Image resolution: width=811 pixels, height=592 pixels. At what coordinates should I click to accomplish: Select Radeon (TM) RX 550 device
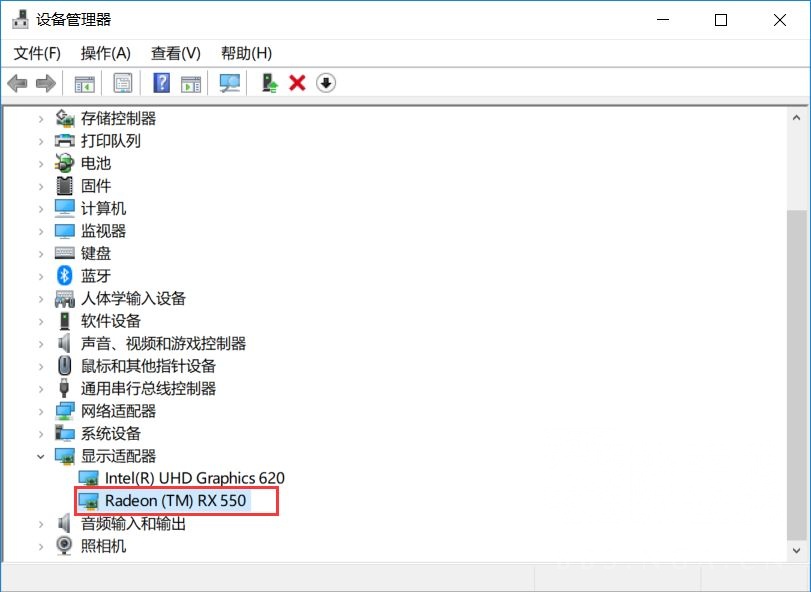pos(175,501)
